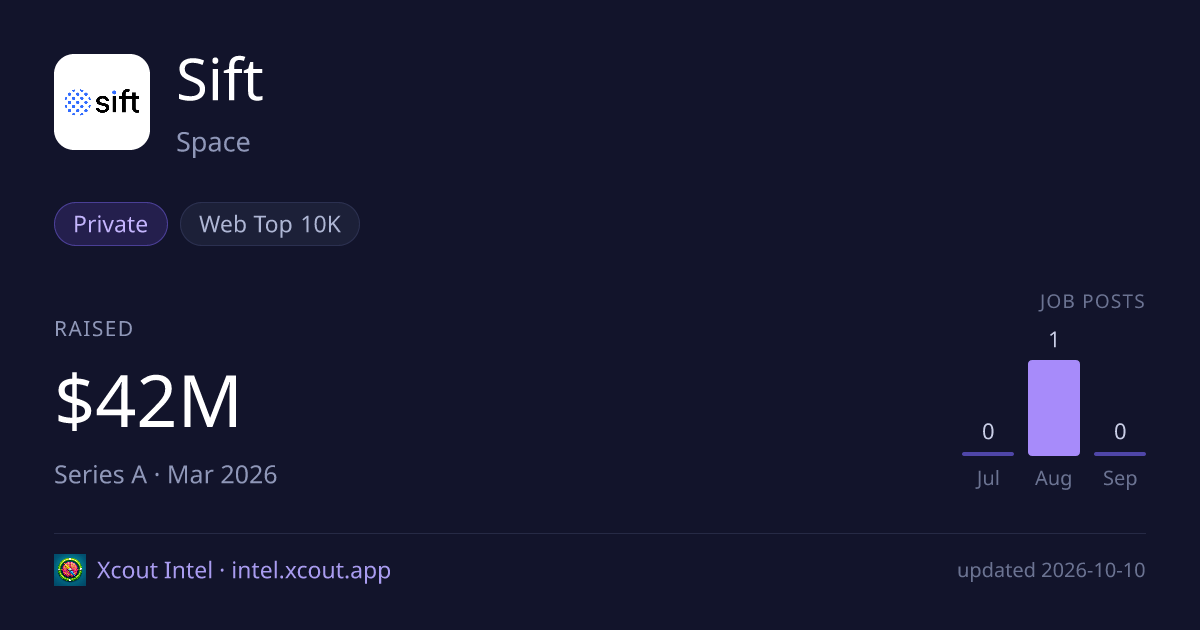1200x630 pixels.
Task: Click the Sift company name heading
Action: coord(220,80)
